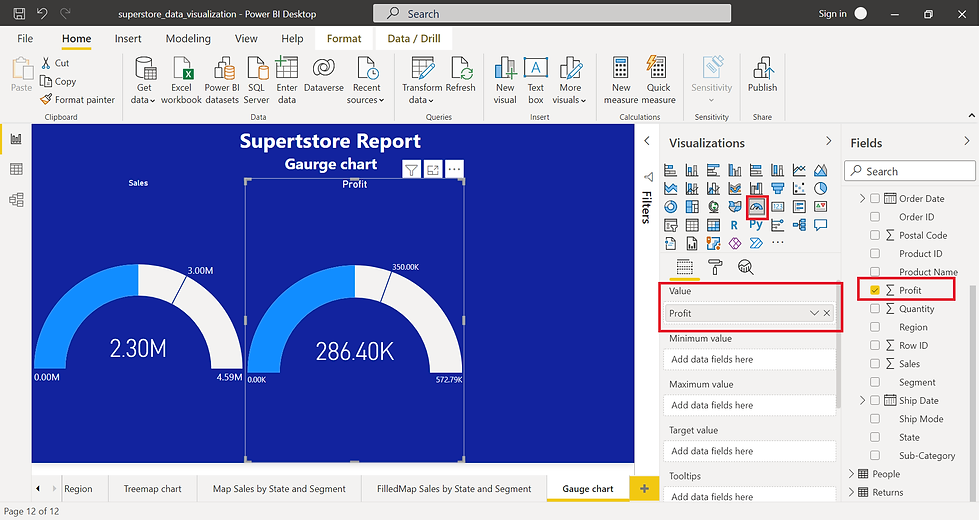Open the Format paint roller tab

pyautogui.click(x=715, y=267)
